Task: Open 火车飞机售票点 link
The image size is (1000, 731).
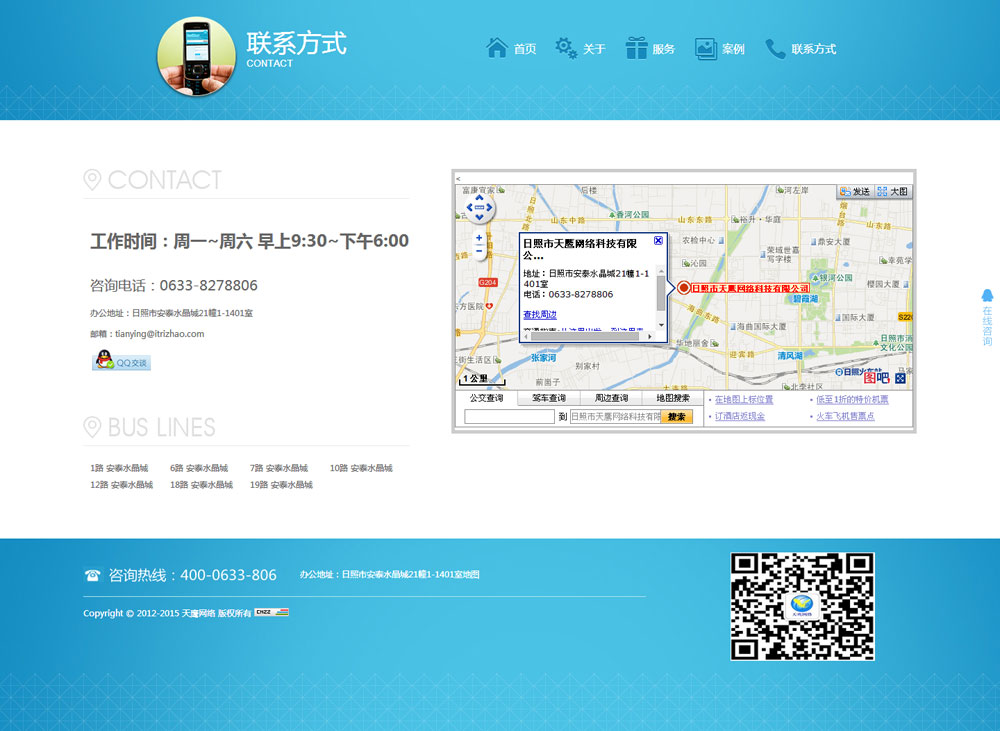Action: coord(845,416)
